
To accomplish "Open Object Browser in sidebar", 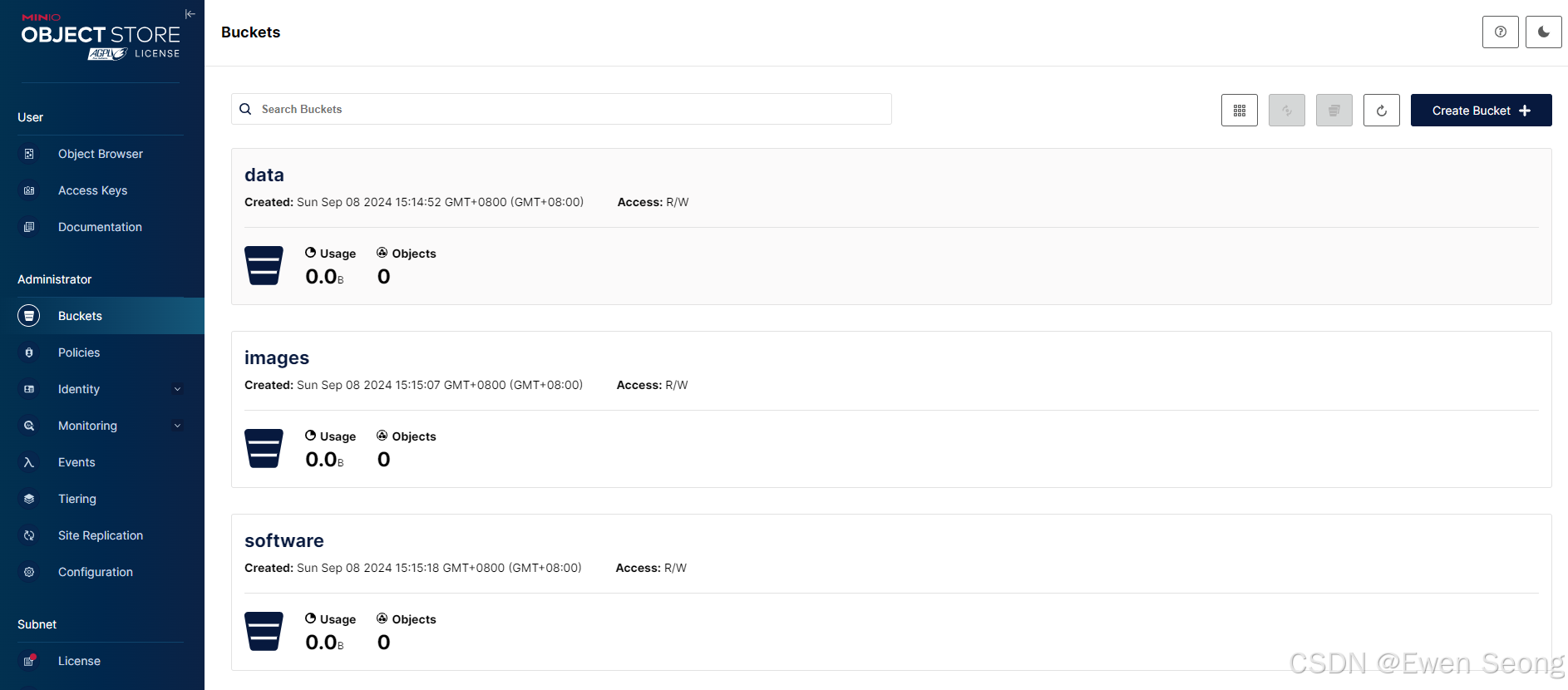I will [x=102, y=154].
